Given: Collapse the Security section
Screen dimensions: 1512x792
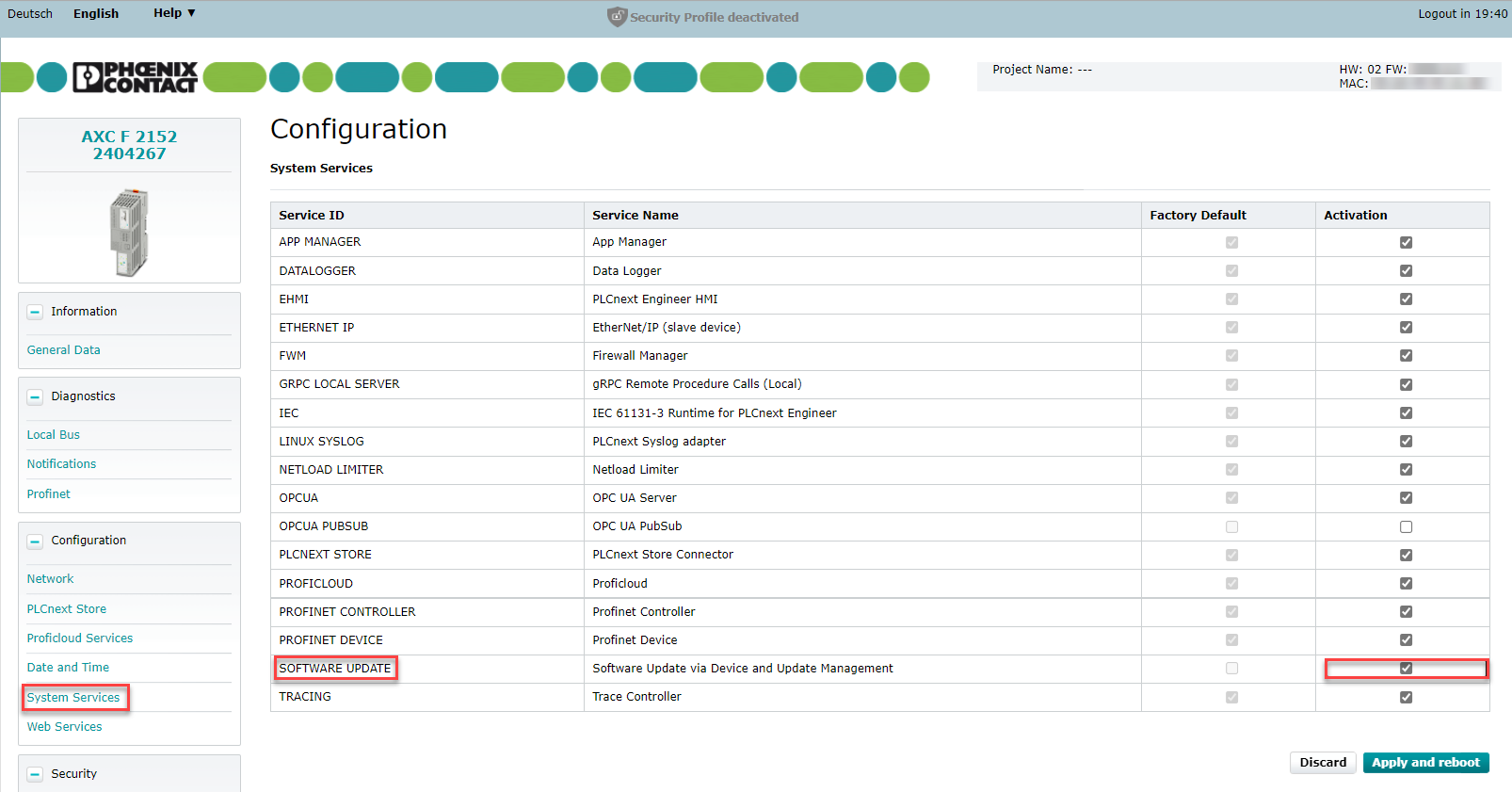Looking at the screenshot, I should 35,774.
